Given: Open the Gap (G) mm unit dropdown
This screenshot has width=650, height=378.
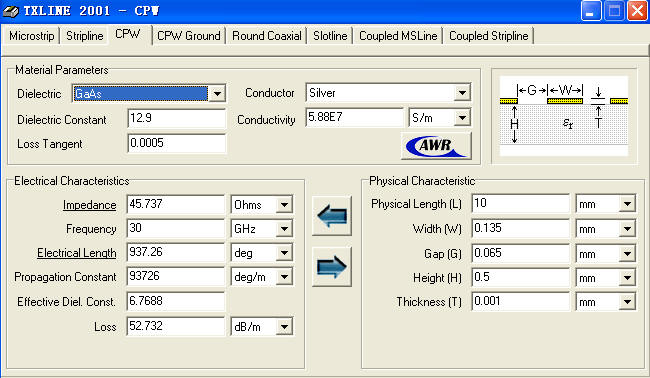Looking at the screenshot, I should point(627,254).
